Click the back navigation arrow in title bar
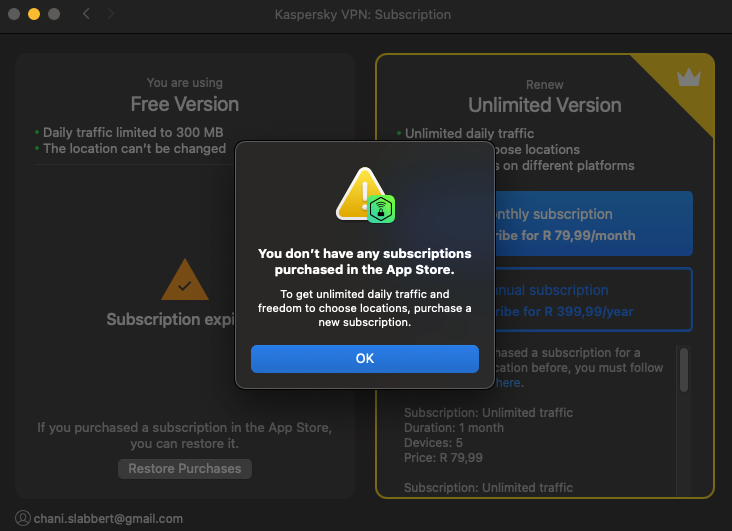 [86, 14]
